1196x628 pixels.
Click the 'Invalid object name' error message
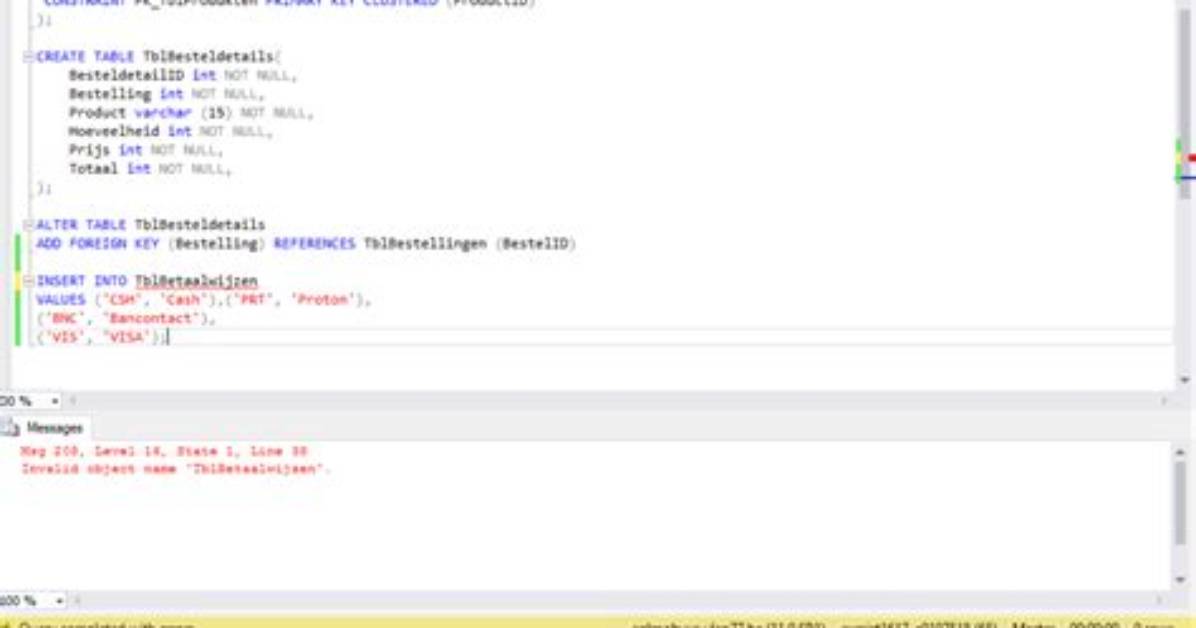[x=176, y=469]
